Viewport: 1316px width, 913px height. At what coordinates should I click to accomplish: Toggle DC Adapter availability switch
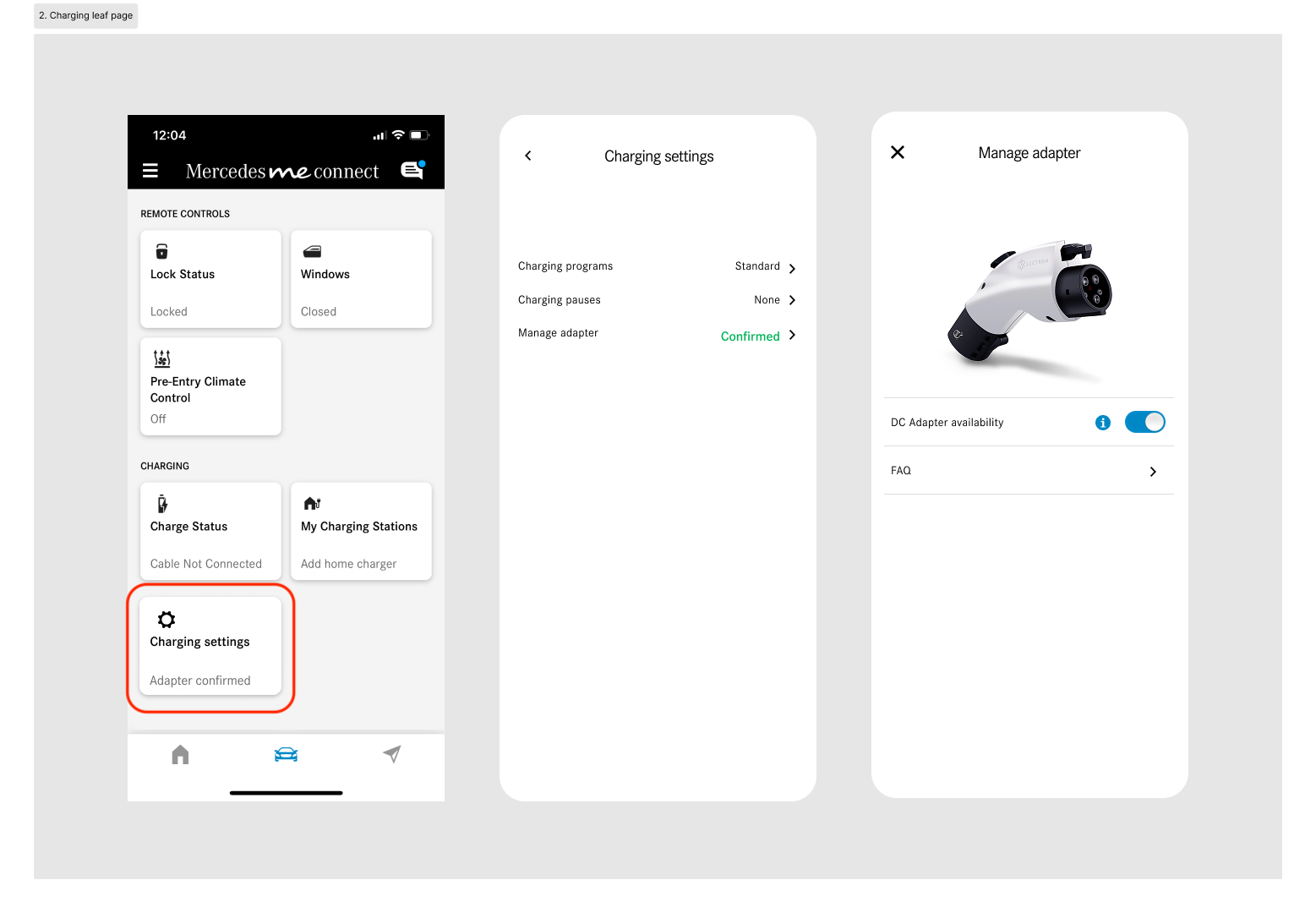pyautogui.click(x=1145, y=422)
